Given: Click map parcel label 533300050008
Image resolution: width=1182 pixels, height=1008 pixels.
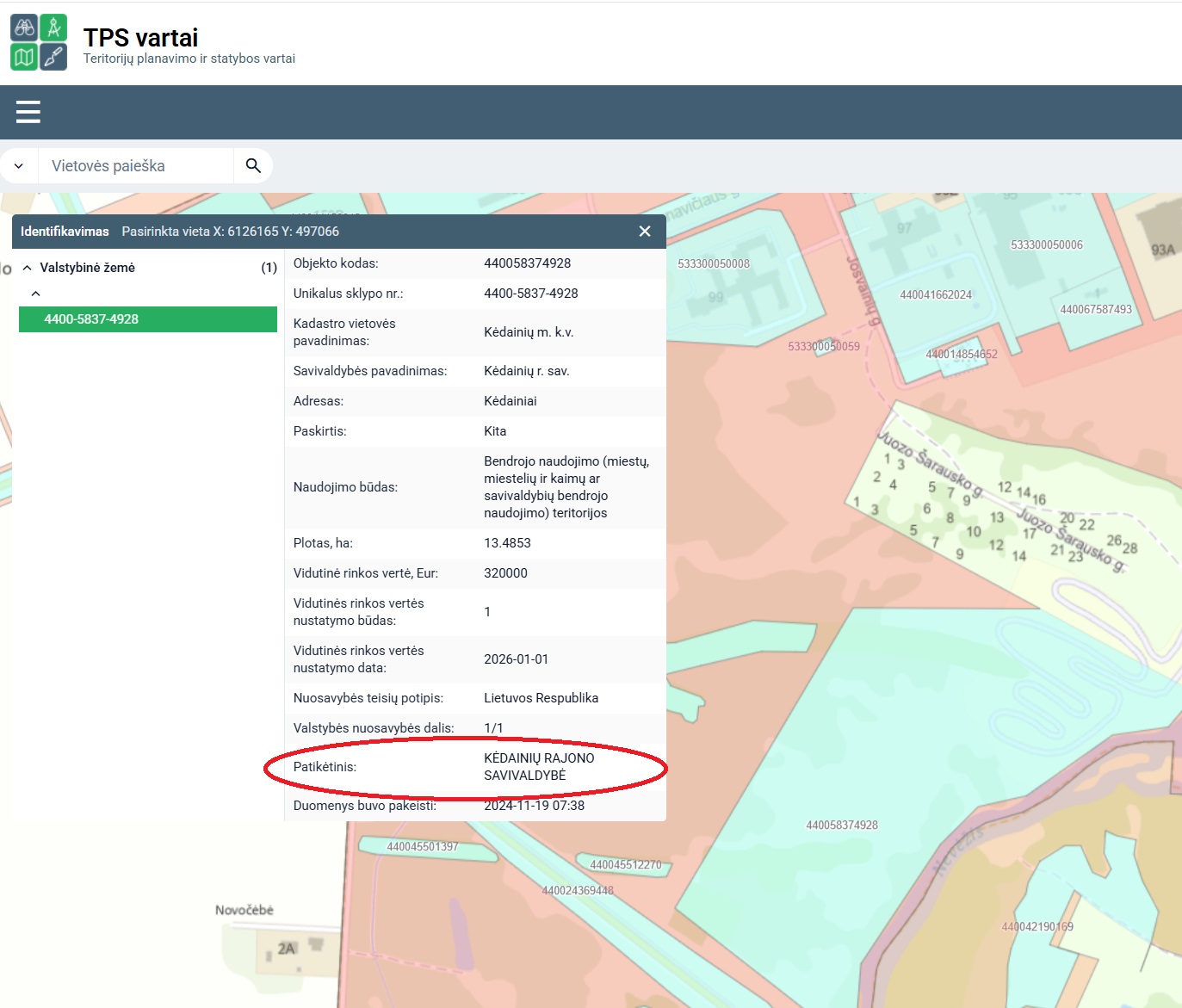Looking at the screenshot, I should click(x=714, y=263).
